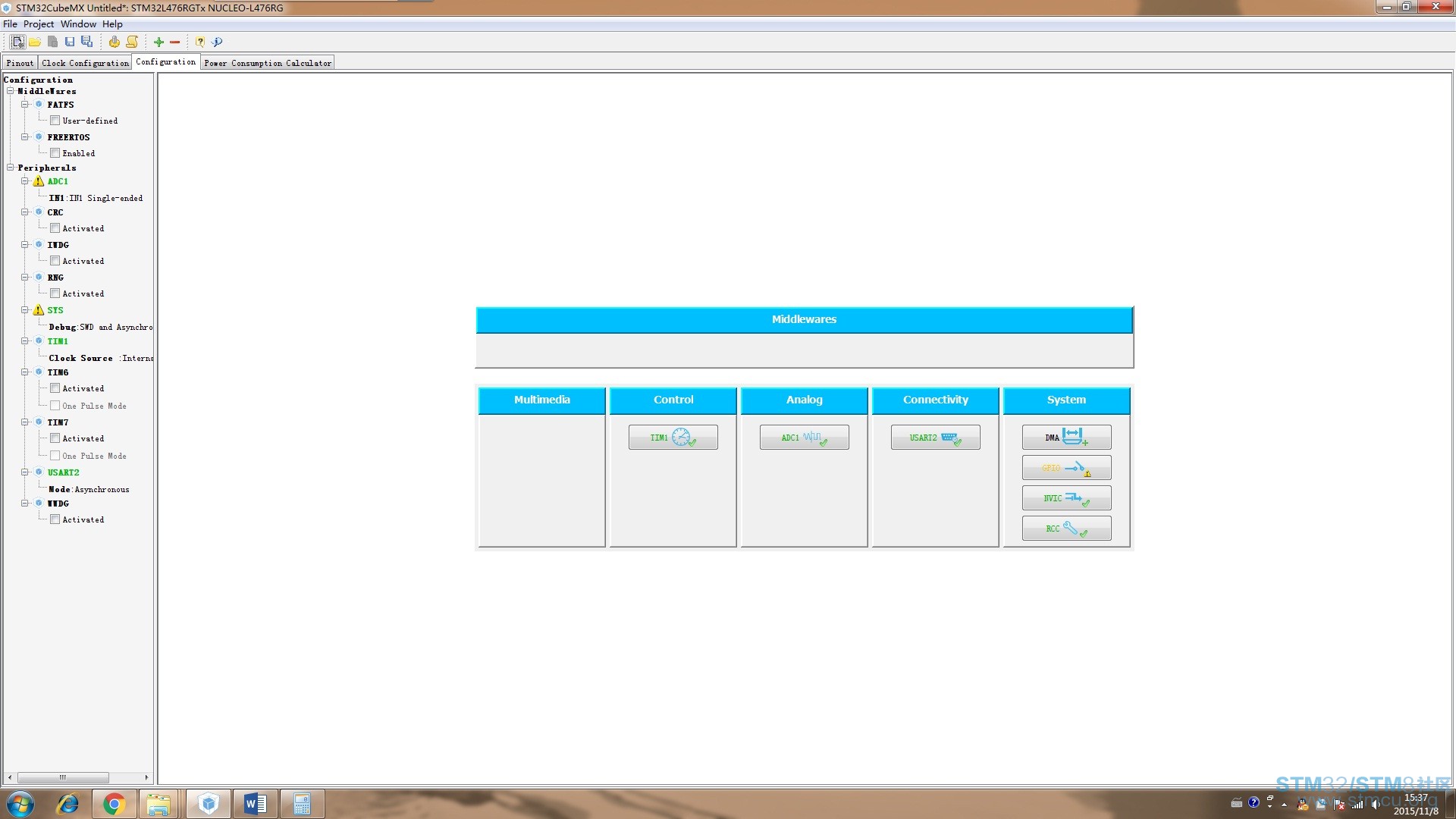
Task: Open GPIO configuration button
Action: [x=1067, y=468]
